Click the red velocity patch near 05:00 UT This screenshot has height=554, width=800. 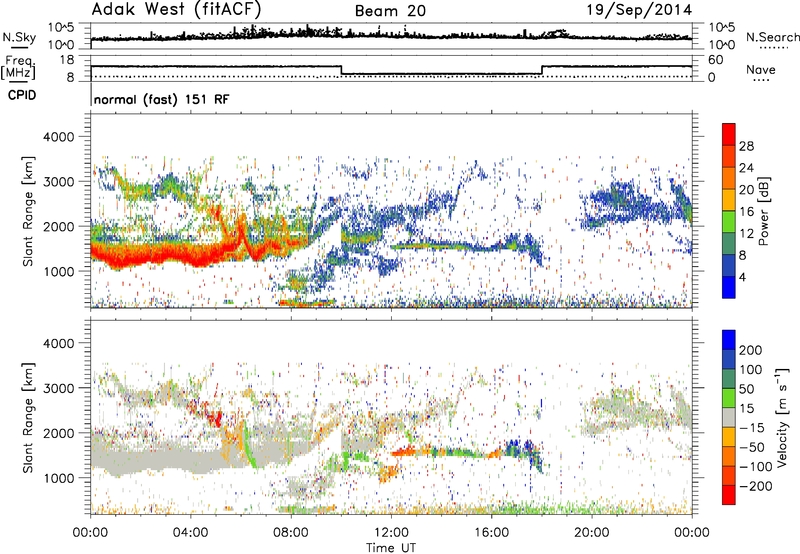pos(216,418)
